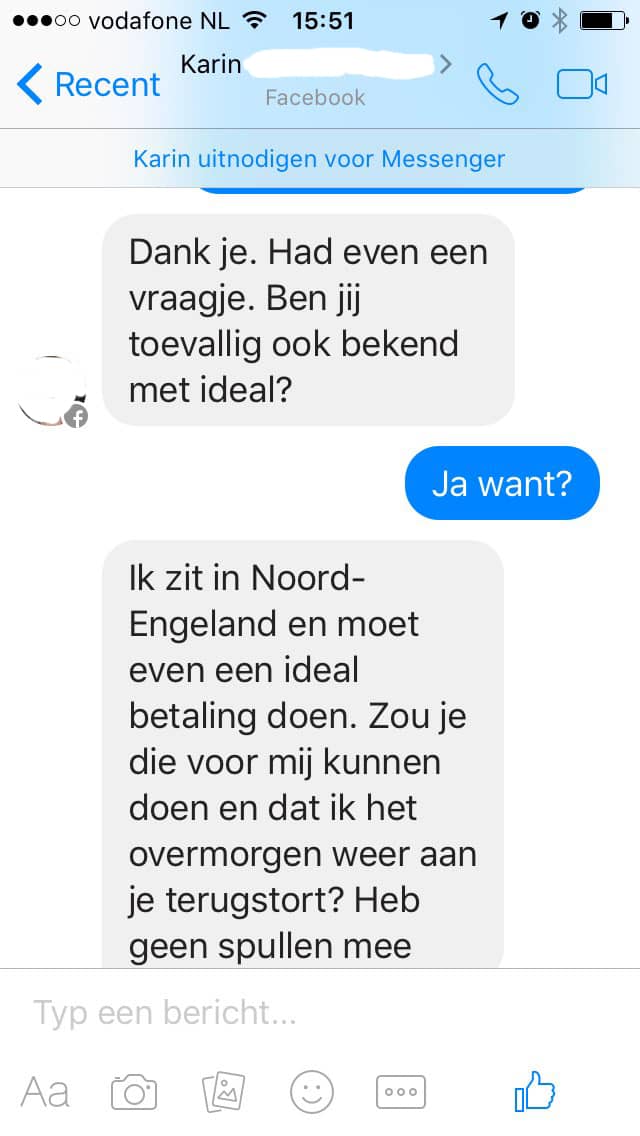Tap Karin uitnodigen voor Messenger link

(320, 159)
